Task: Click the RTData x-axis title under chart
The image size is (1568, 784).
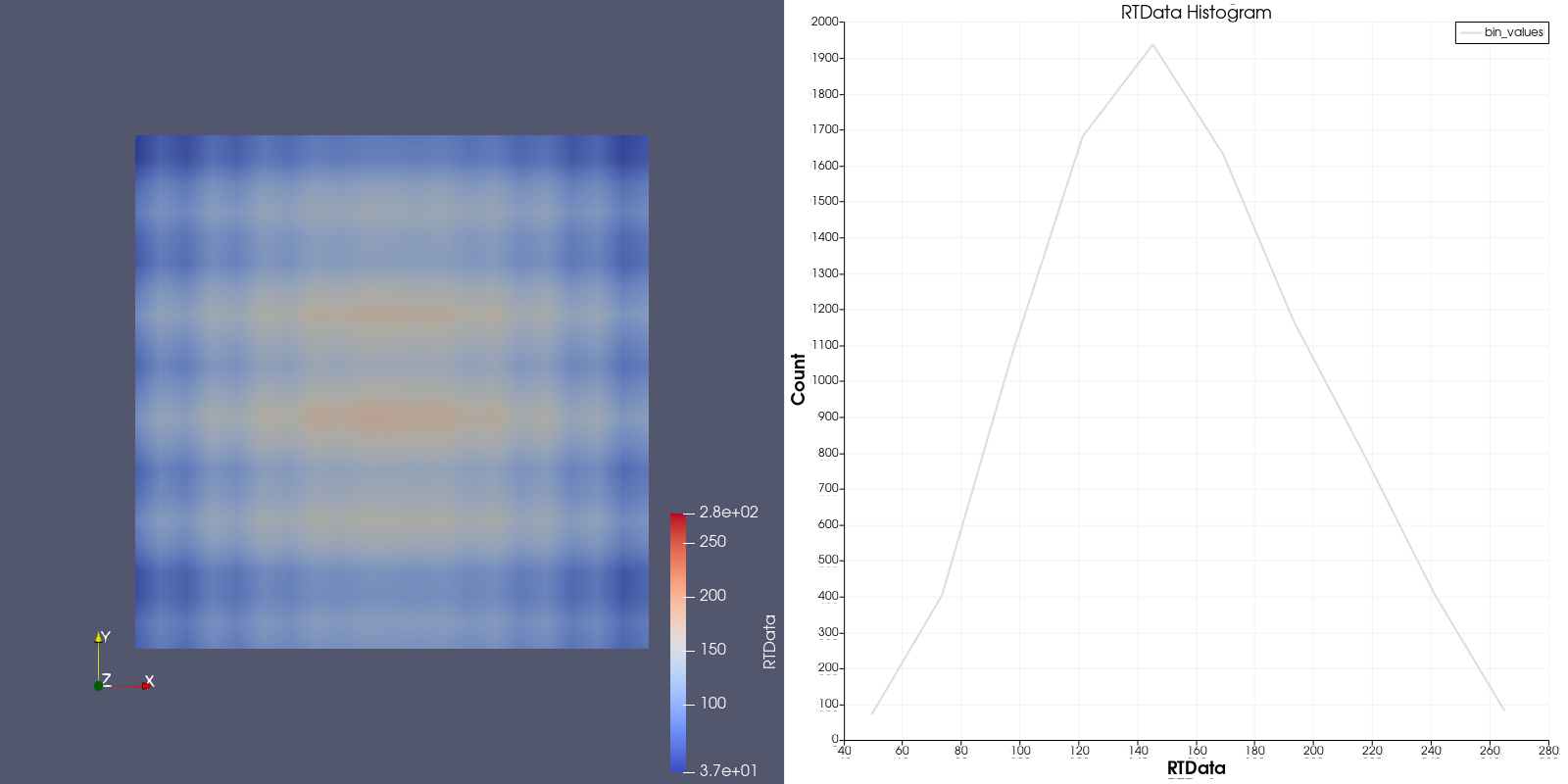Action: tap(1196, 768)
